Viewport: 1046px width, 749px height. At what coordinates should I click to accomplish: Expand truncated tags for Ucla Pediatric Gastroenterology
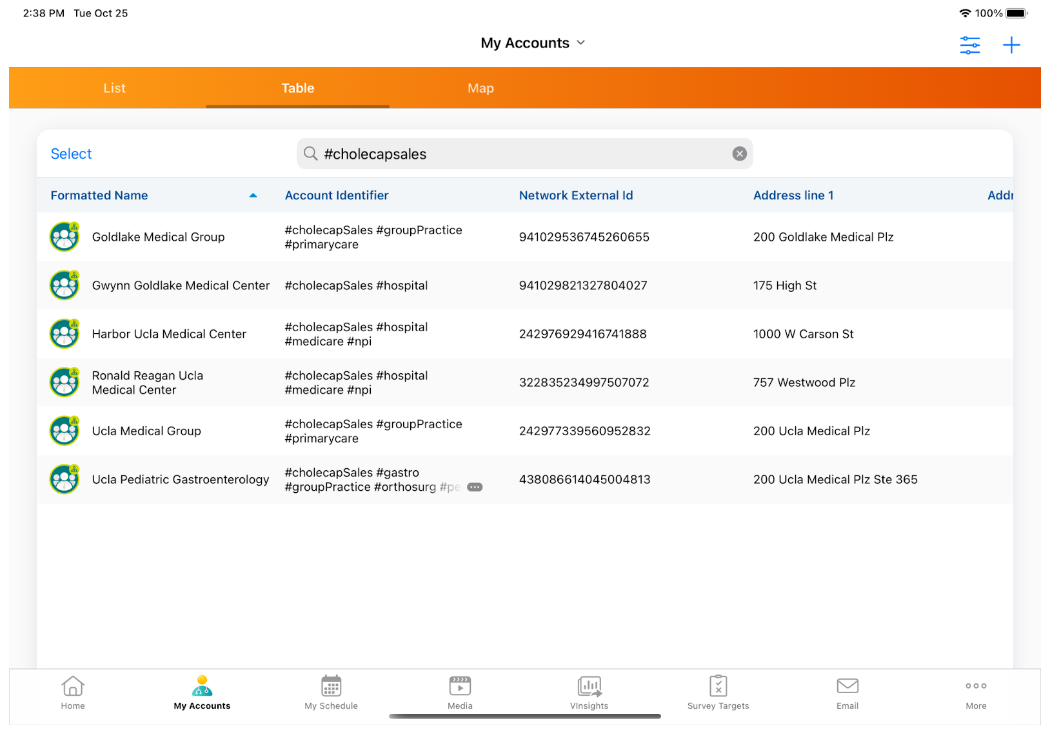(x=475, y=487)
